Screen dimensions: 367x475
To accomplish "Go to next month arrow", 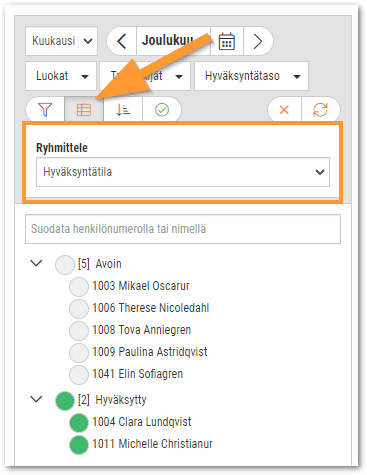I will tap(258, 41).
